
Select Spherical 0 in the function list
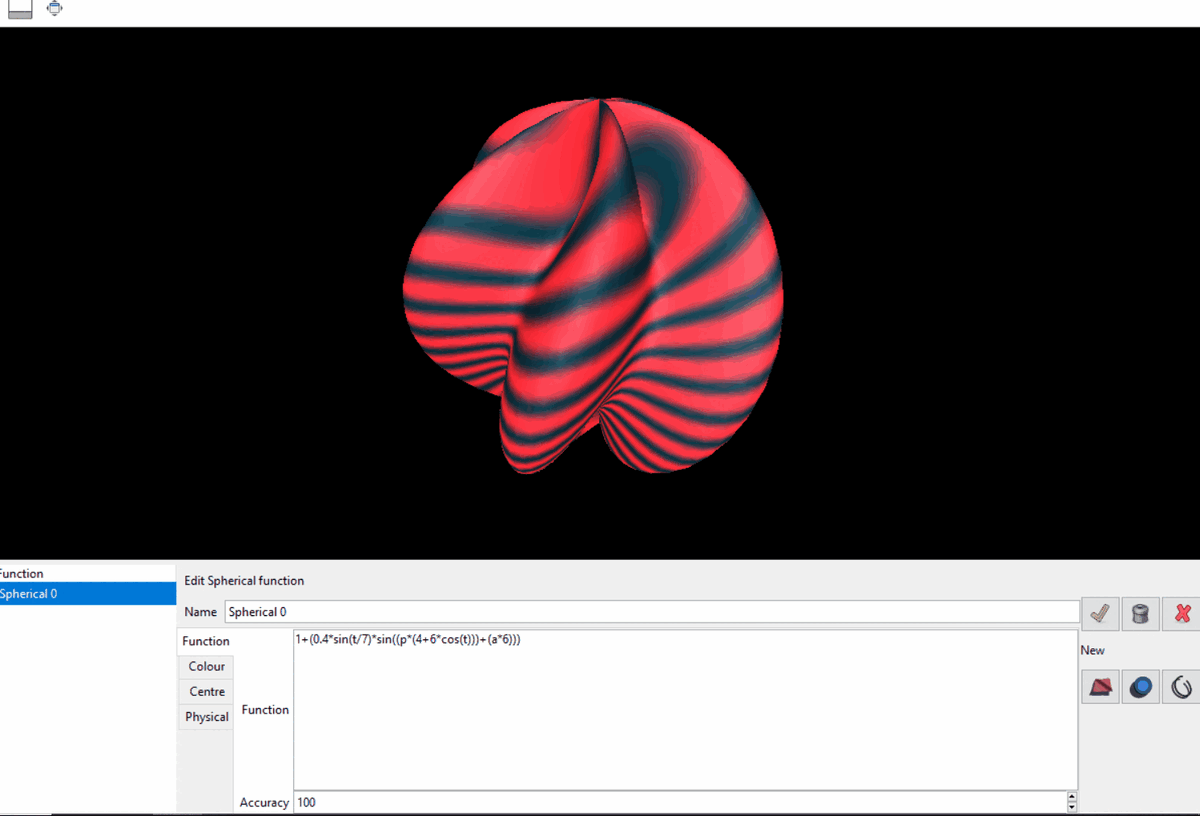[x=88, y=594]
